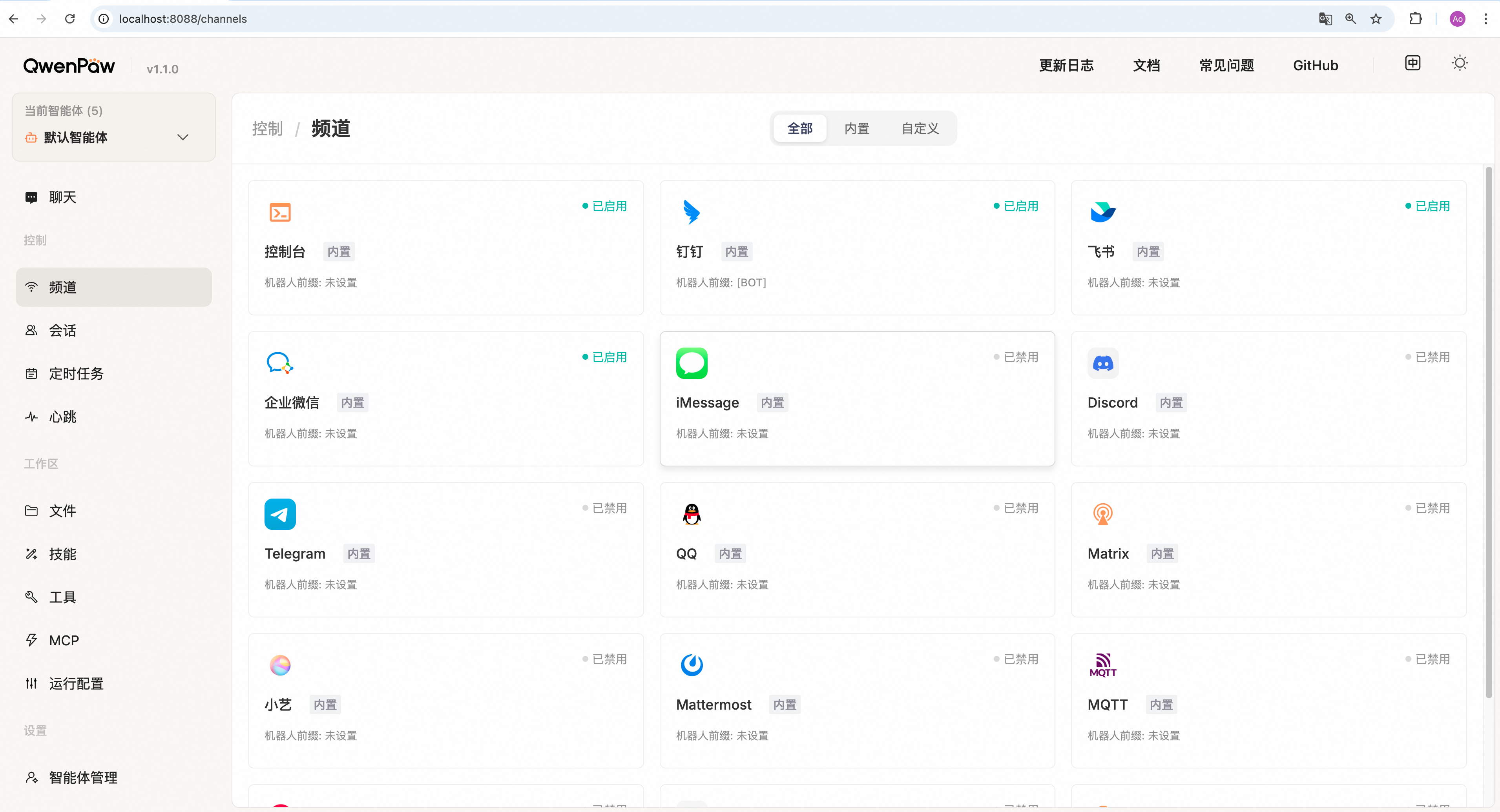Click the 企业微信 WeCom logo icon
Image resolution: width=1500 pixels, height=812 pixels.
[x=280, y=362]
